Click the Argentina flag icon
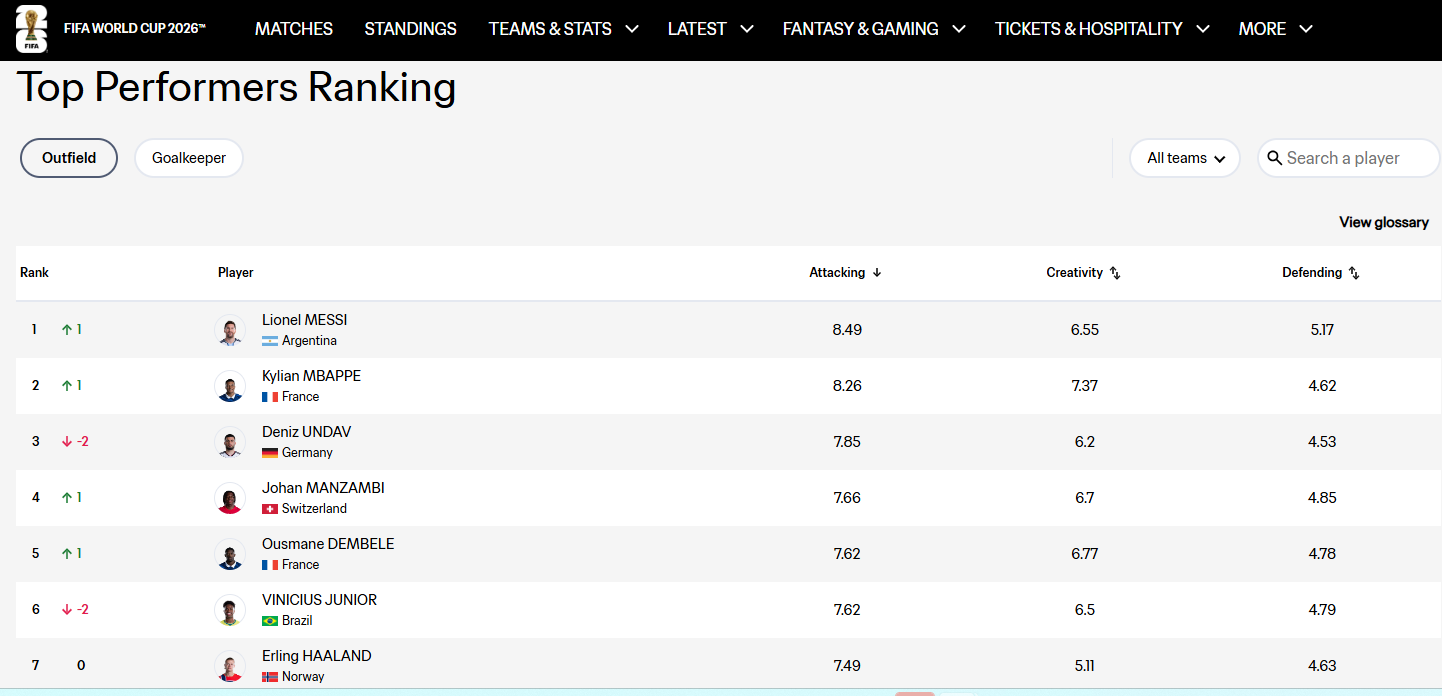 (270, 341)
